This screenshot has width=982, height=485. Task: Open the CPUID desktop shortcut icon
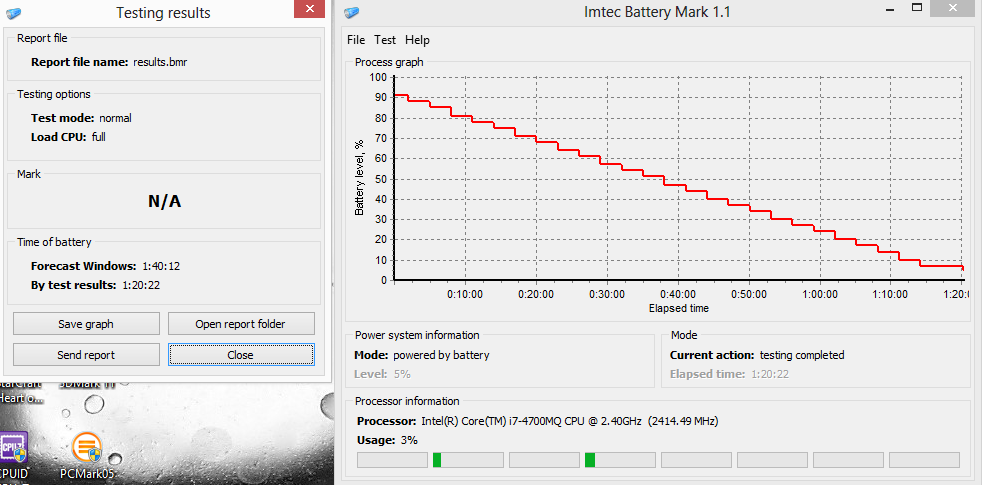tap(13, 456)
